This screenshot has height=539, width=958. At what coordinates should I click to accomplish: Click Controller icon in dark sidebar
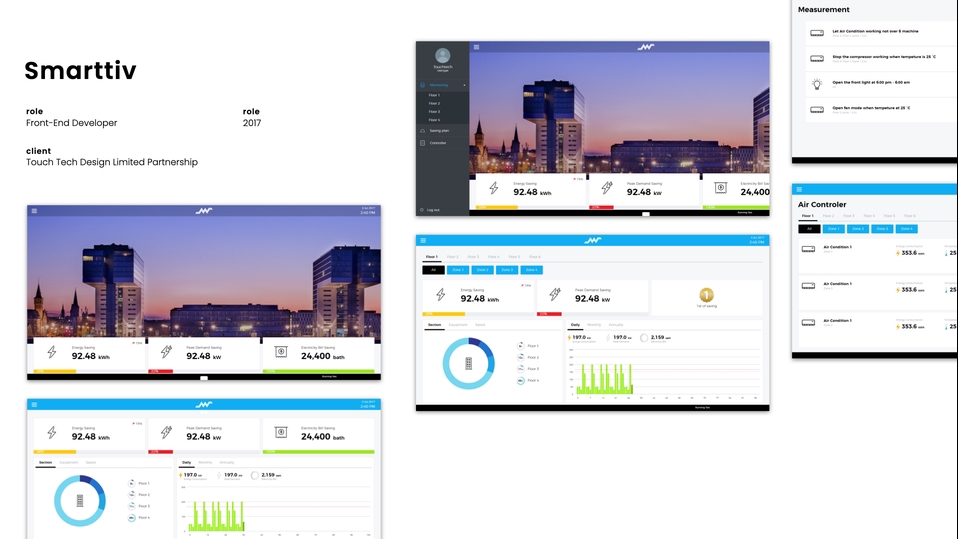(x=423, y=143)
